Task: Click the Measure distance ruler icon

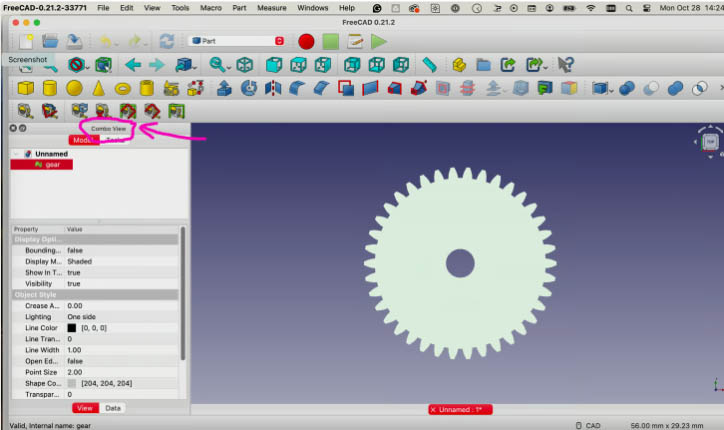Action: pyautogui.click(x=429, y=65)
